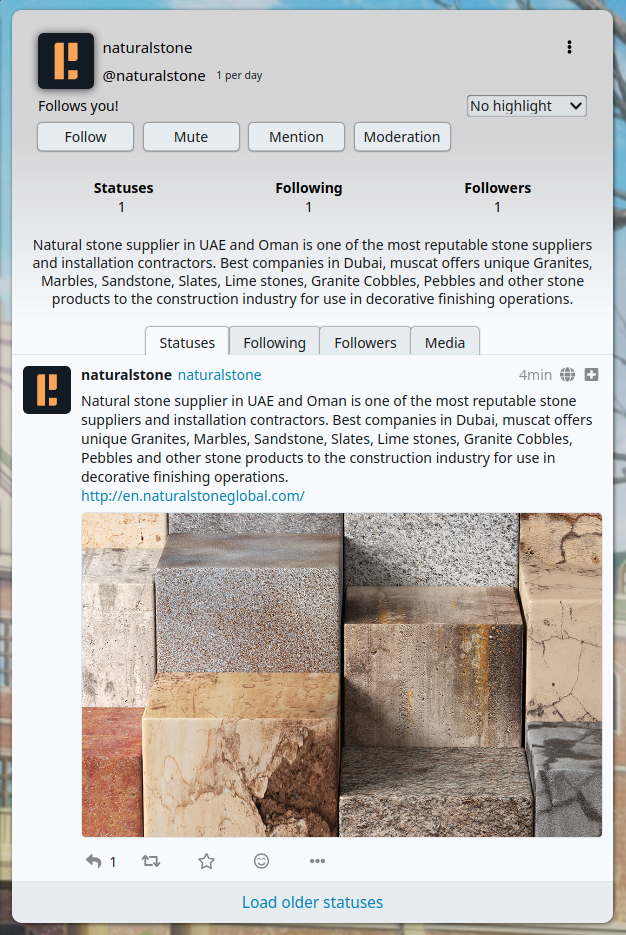This screenshot has width=626, height=935.
Task: Switch to the Following tab
Action: 274,343
